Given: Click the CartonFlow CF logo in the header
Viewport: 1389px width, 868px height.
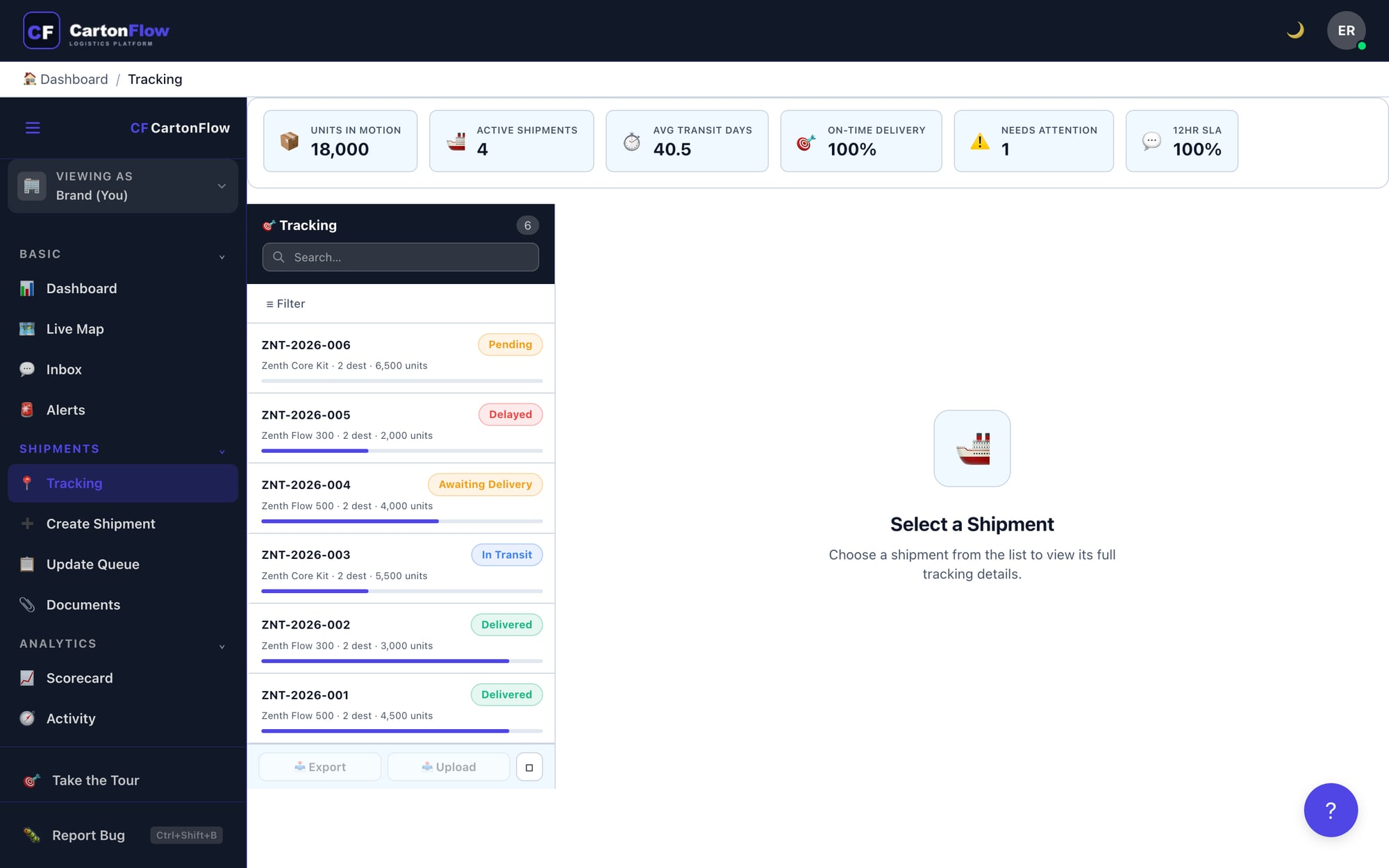Looking at the screenshot, I should [x=42, y=31].
